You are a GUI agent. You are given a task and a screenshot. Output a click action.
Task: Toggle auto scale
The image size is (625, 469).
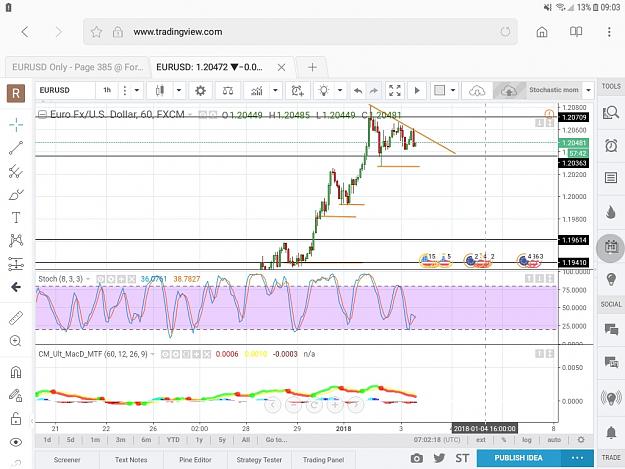pyautogui.click(x=554, y=440)
